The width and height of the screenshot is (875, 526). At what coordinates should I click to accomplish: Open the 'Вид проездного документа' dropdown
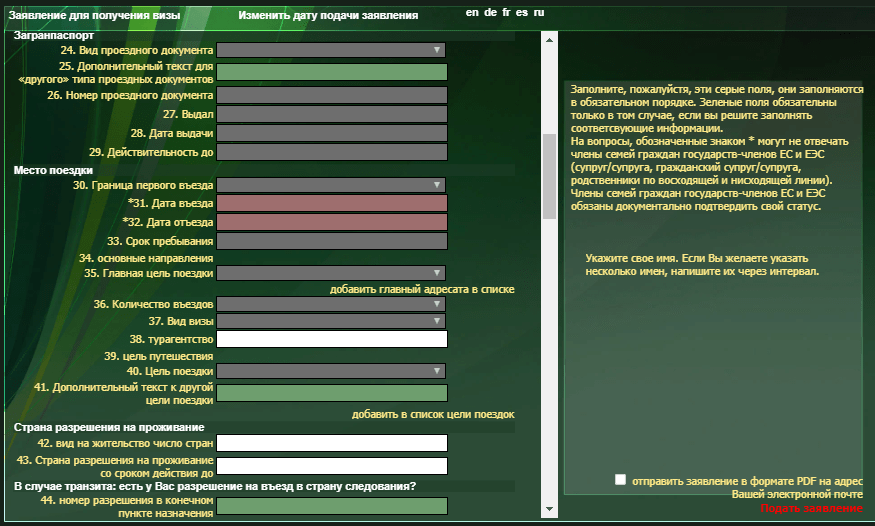331,50
